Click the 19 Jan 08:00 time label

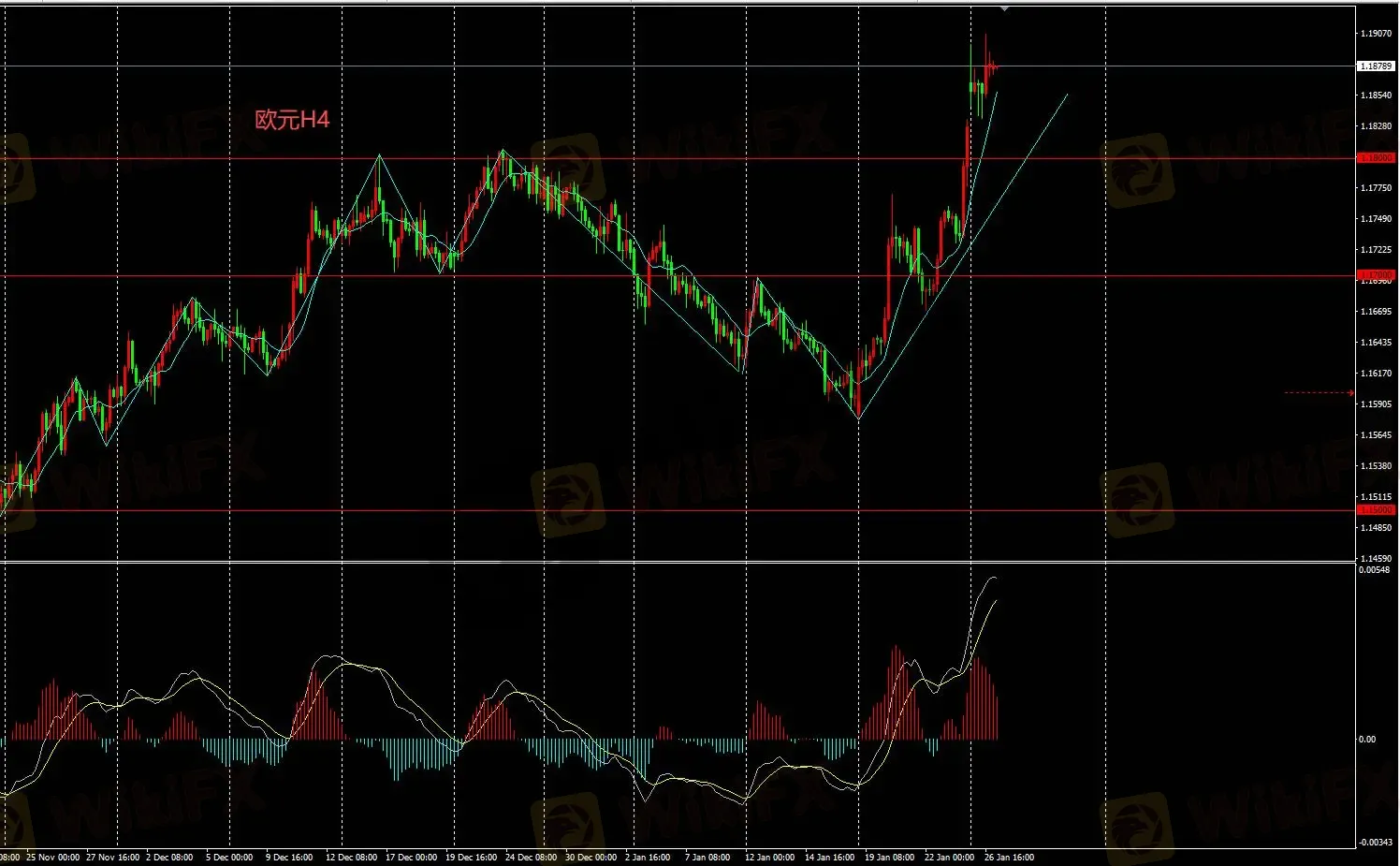[890, 858]
